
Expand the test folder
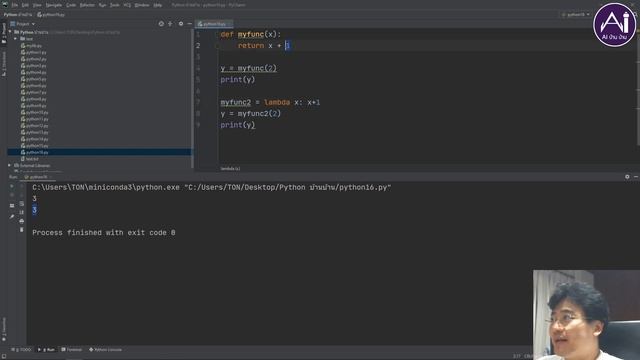(16, 39)
